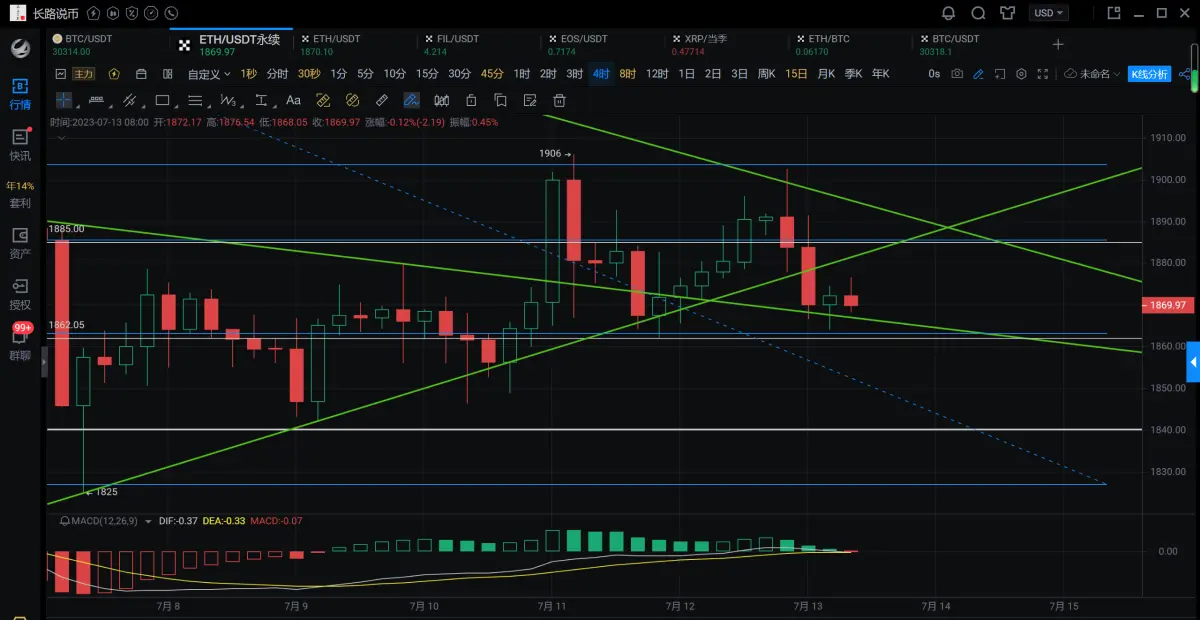Toggle the drawing pencil tool in the top bar
The height and width of the screenshot is (620, 1200).
coord(978,74)
